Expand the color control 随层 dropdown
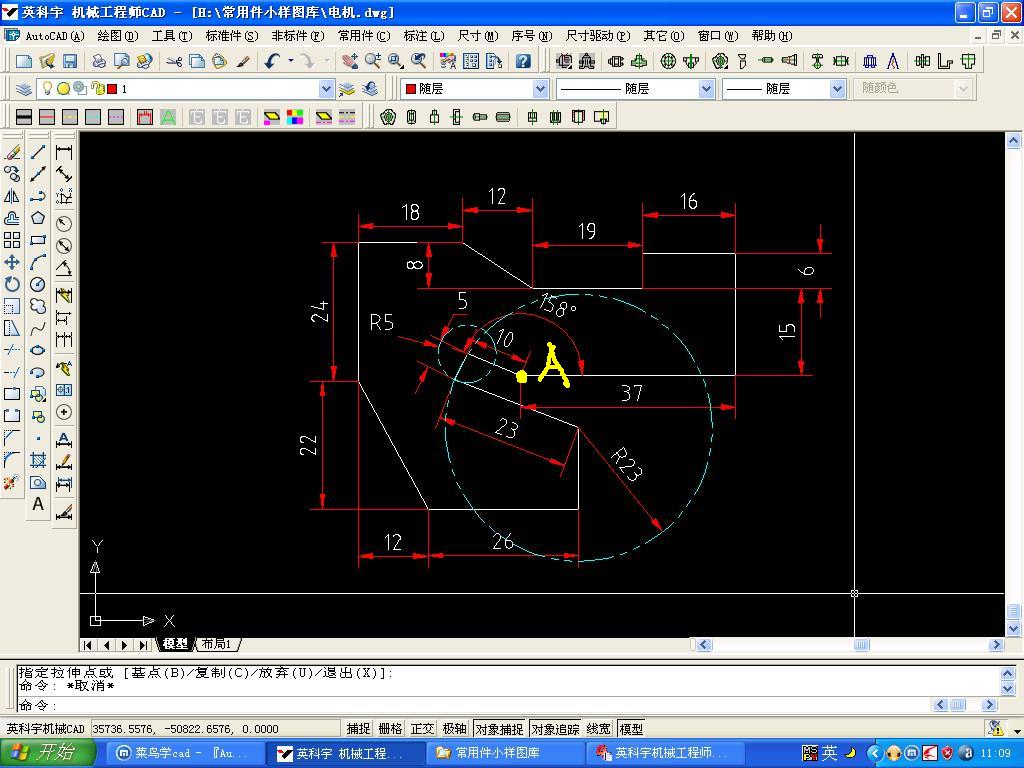Image resolution: width=1024 pixels, height=768 pixels. 540,88
